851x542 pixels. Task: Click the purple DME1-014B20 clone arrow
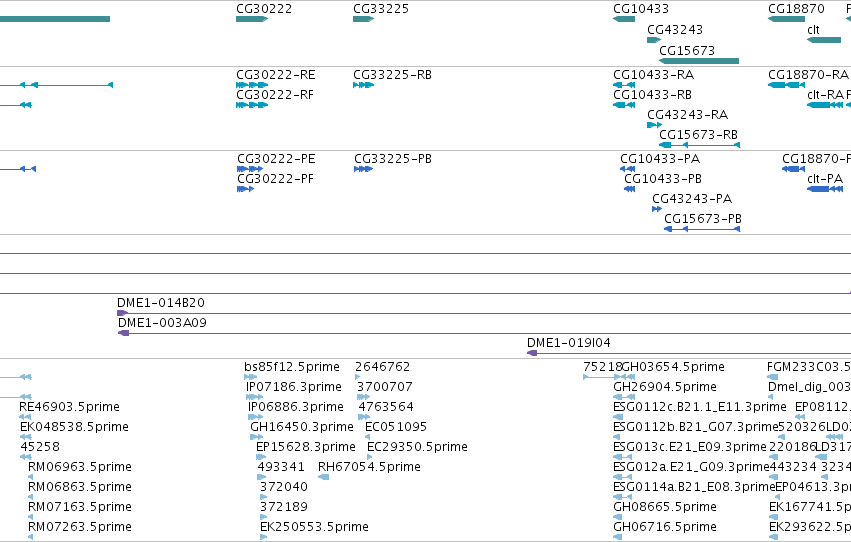click(123, 313)
